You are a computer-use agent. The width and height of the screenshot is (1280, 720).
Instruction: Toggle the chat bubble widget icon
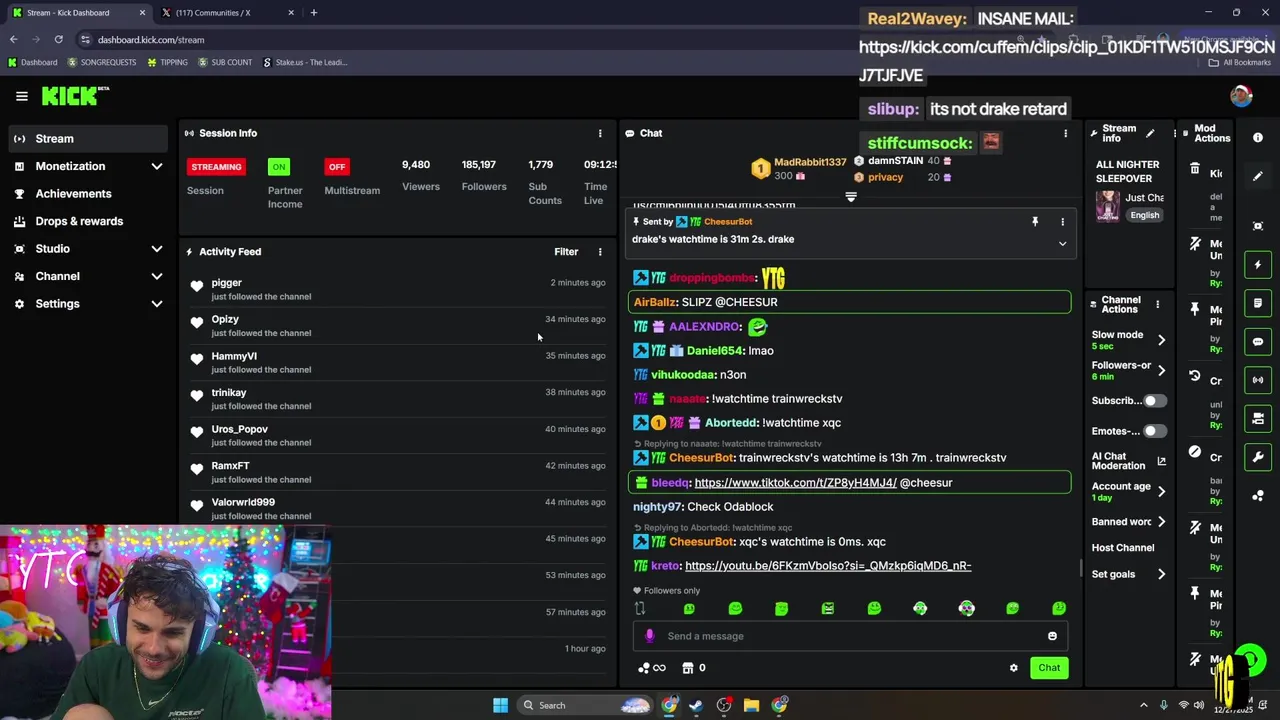pyautogui.click(x=1258, y=342)
